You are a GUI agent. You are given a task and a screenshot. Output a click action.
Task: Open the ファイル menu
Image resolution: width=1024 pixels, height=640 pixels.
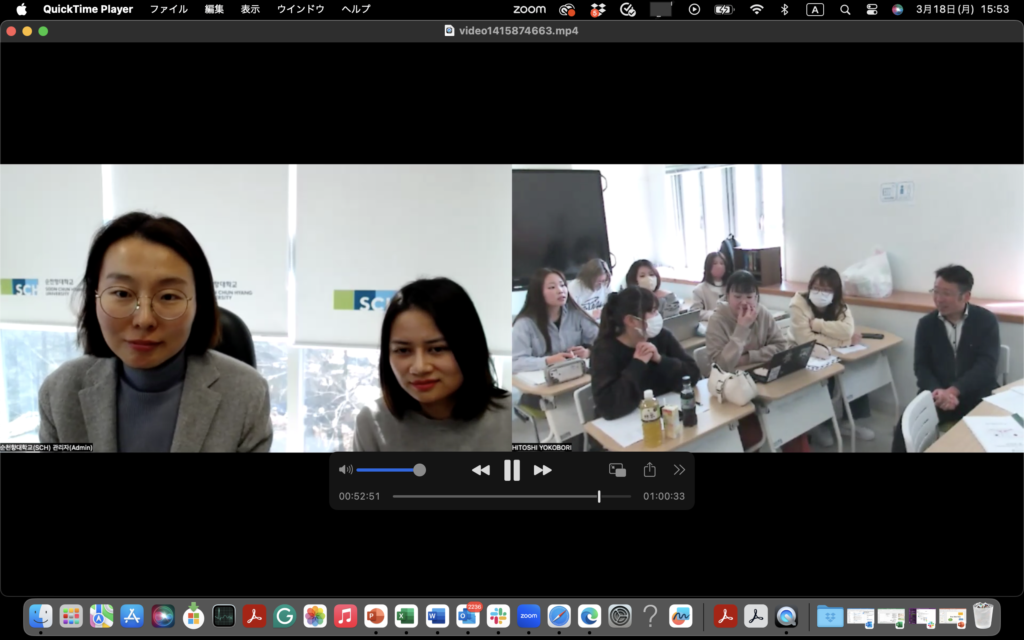(x=168, y=9)
